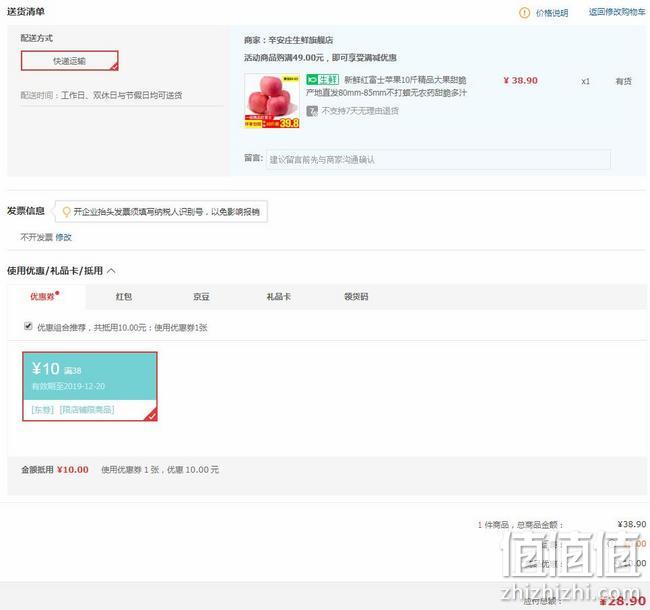This screenshot has height=610, width=650.
Task: Click the checkmark corner on express delivery
Action: 114,66
